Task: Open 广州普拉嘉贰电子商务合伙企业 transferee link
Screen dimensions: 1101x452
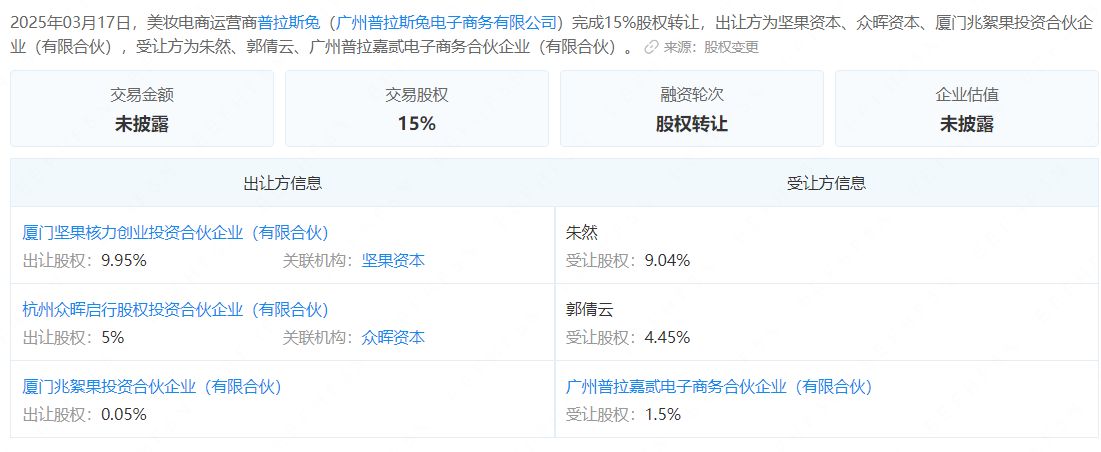Action: pos(719,386)
